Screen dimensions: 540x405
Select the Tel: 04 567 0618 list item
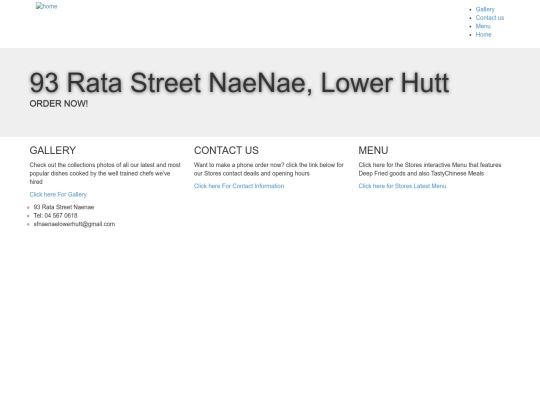click(55, 216)
